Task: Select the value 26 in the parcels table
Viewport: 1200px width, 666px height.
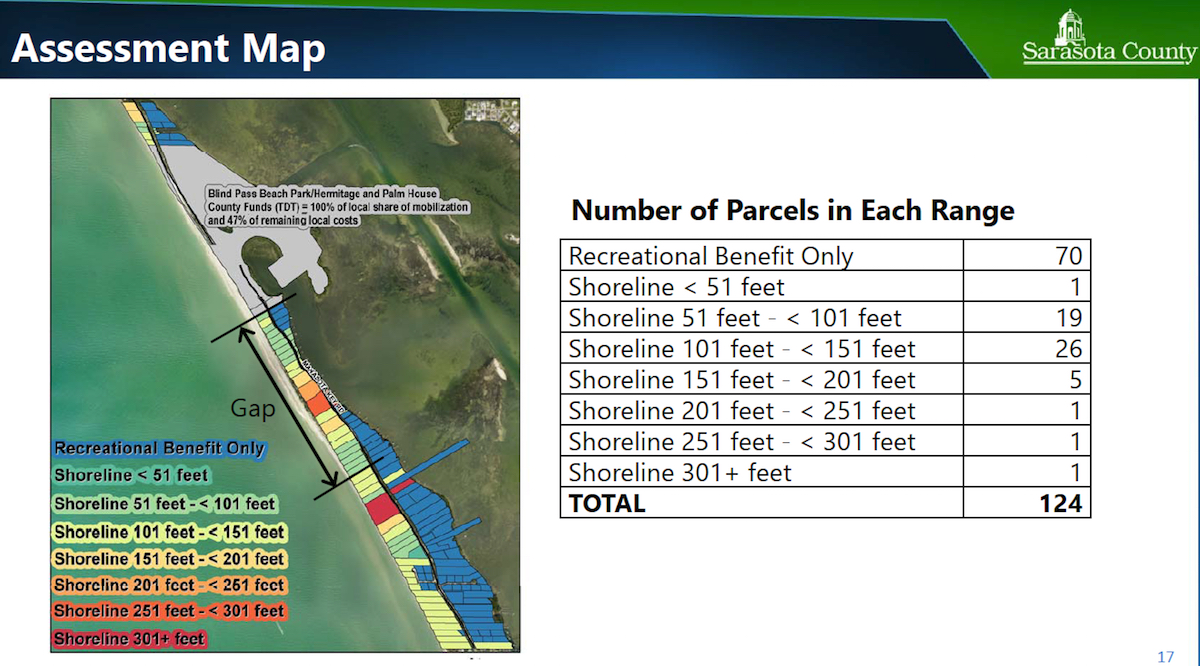Action: [x=1068, y=349]
